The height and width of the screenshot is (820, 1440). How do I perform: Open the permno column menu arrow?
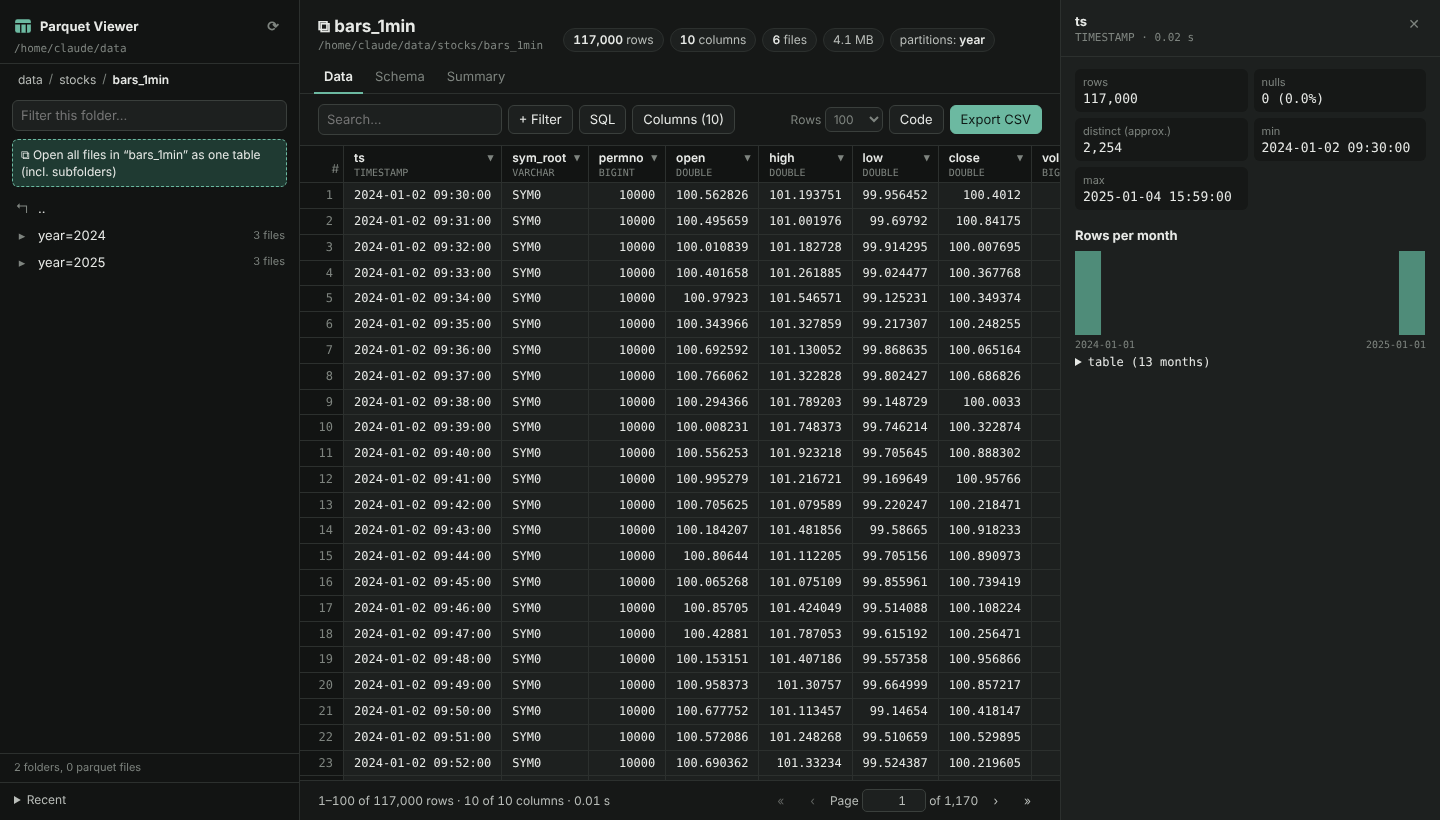click(x=654, y=158)
